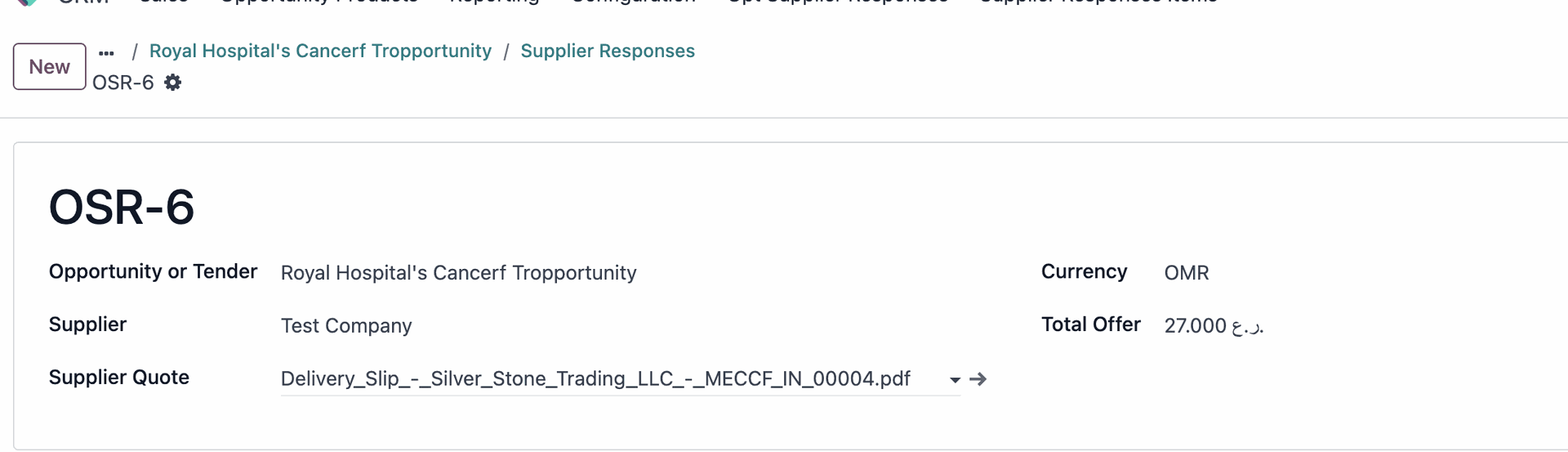Open Supplier Quote record via arrow icon
This screenshot has width=1568, height=452.
(978, 378)
